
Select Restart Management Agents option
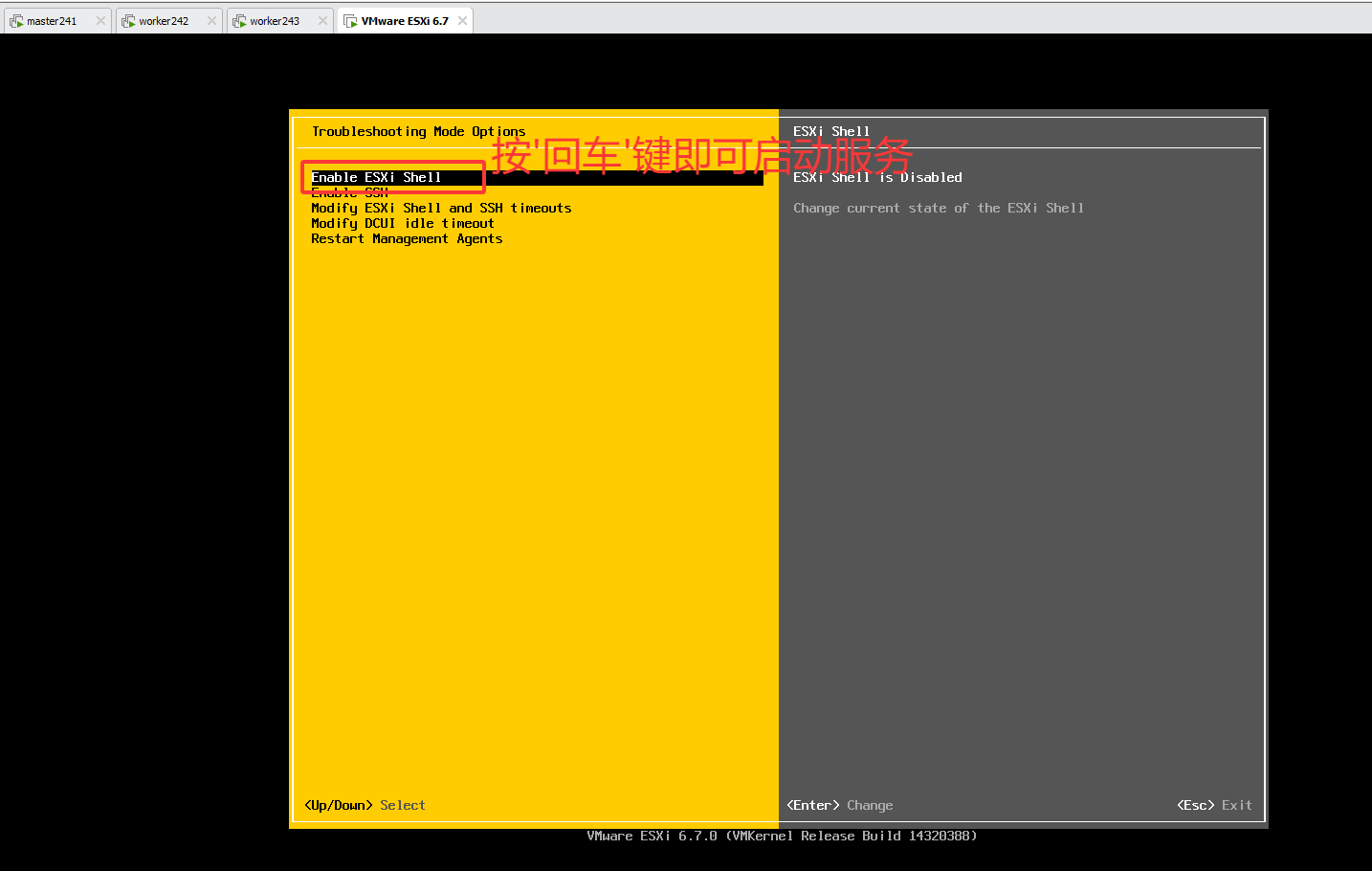[x=407, y=238]
